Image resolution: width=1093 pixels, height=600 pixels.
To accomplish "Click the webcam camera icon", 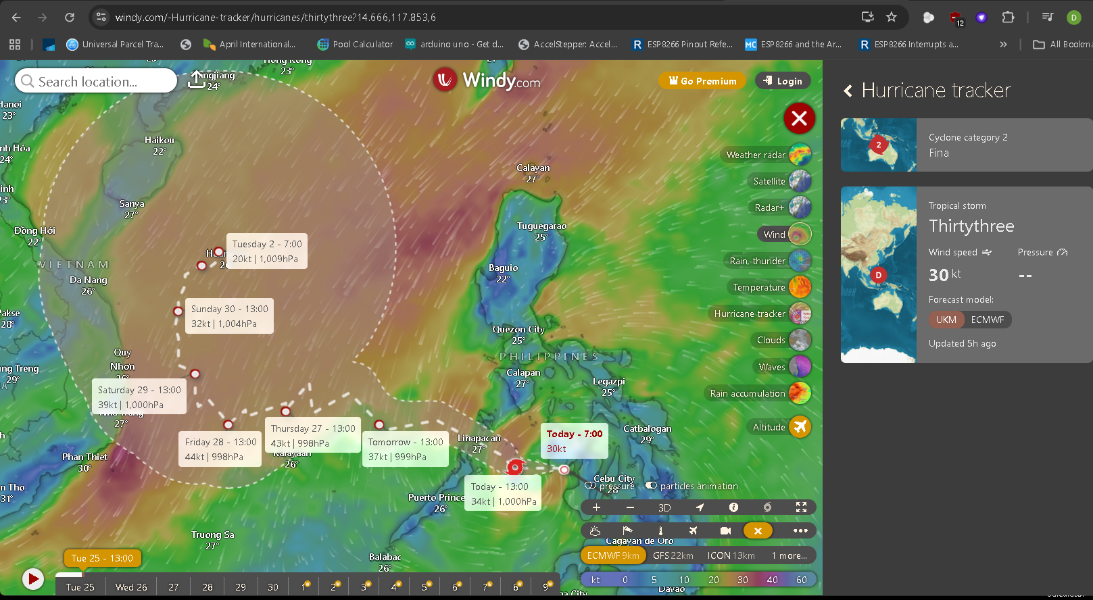I will tap(726, 531).
